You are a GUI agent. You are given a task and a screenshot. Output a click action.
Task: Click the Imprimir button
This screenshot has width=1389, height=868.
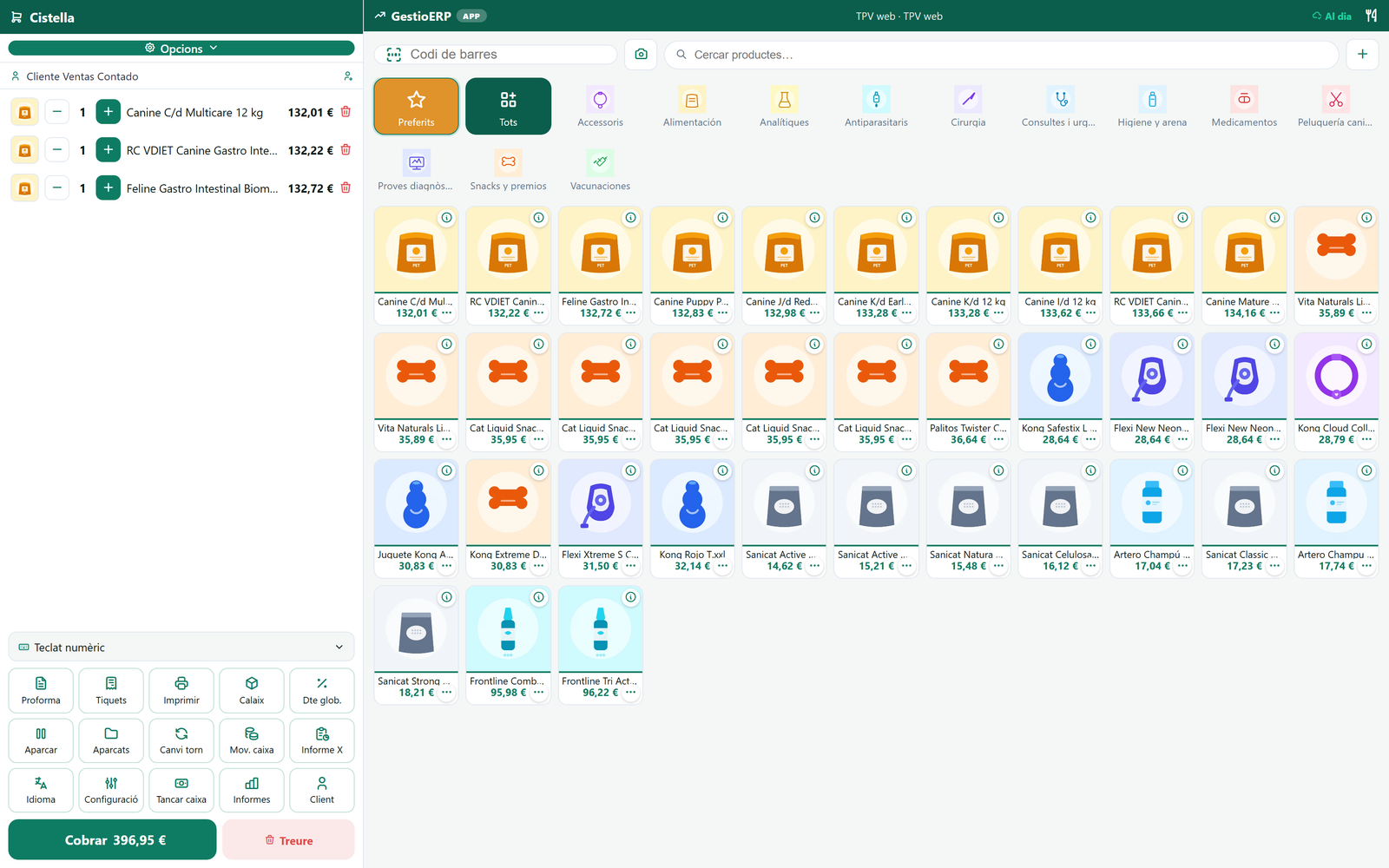tap(181, 691)
